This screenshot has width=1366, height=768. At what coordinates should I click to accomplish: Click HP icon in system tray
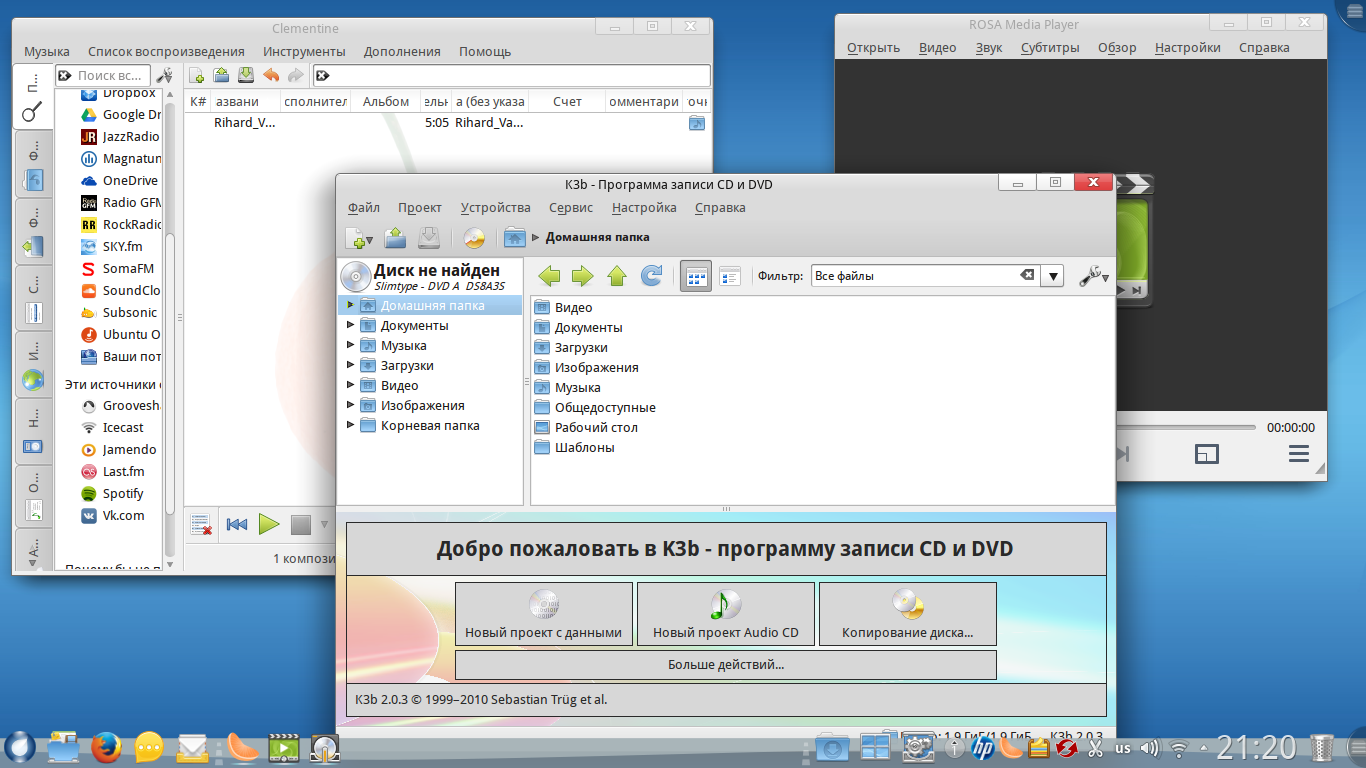pyautogui.click(x=983, y=747)
